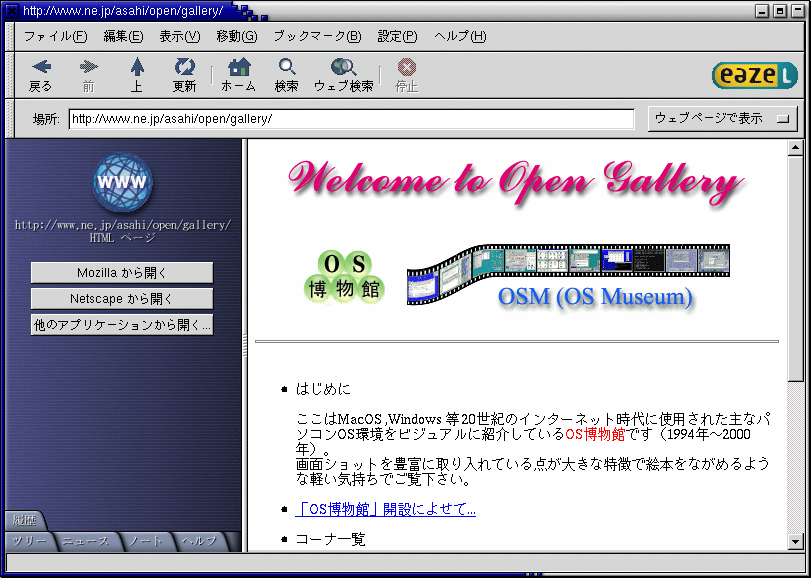811x578 pixels.
Task: Go to Home (ホーム) icon
Action: click(x=238, y=68)
